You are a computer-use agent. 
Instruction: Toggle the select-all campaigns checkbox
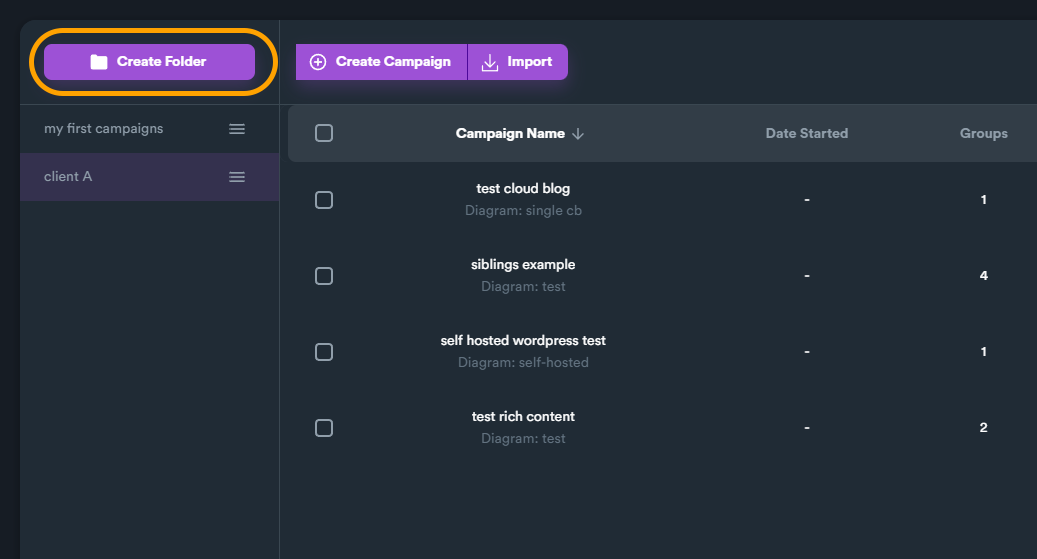(324, 133)
